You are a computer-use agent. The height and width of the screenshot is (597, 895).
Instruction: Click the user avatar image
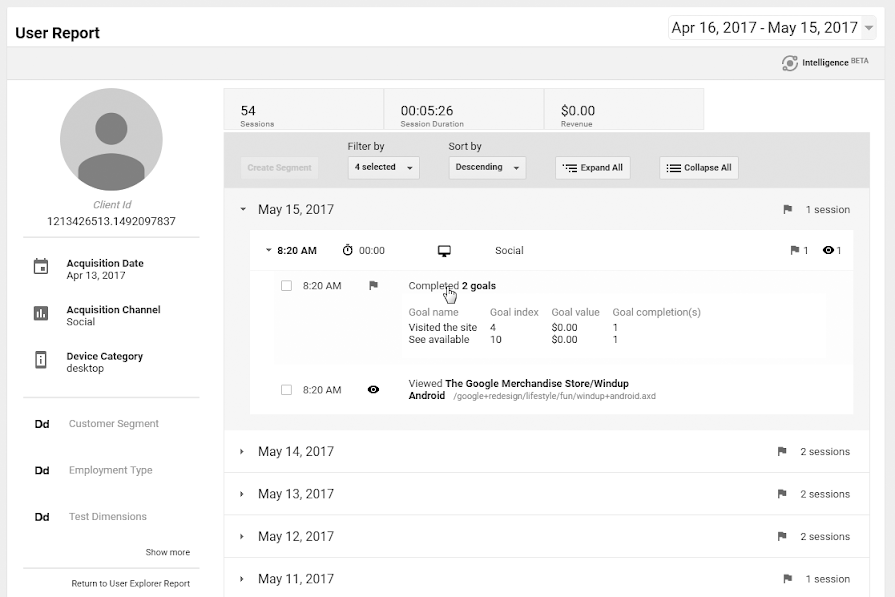click(111, 139)
